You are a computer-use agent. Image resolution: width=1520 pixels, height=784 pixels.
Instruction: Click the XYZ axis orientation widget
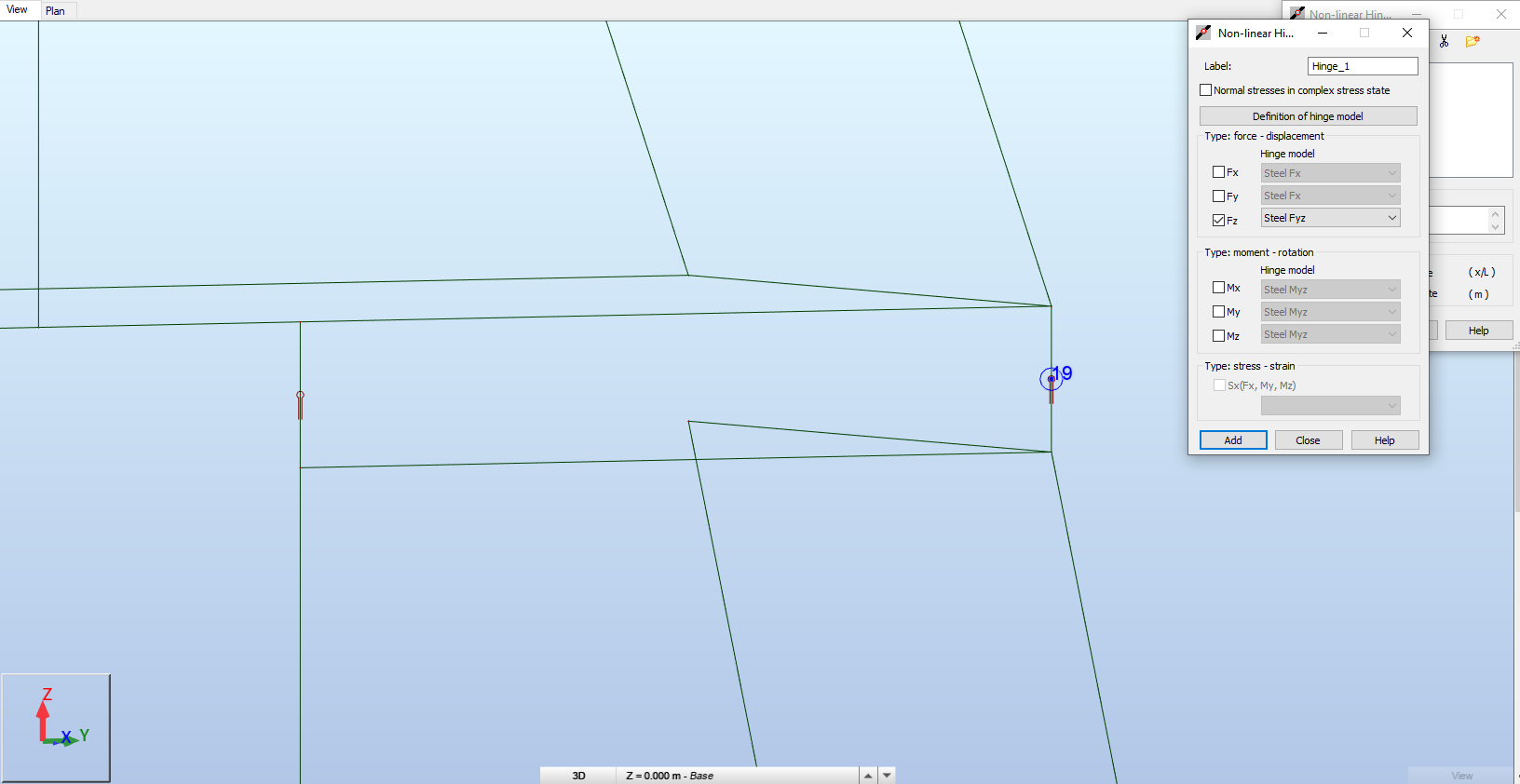pyautogui.click(x=56, y=728)
